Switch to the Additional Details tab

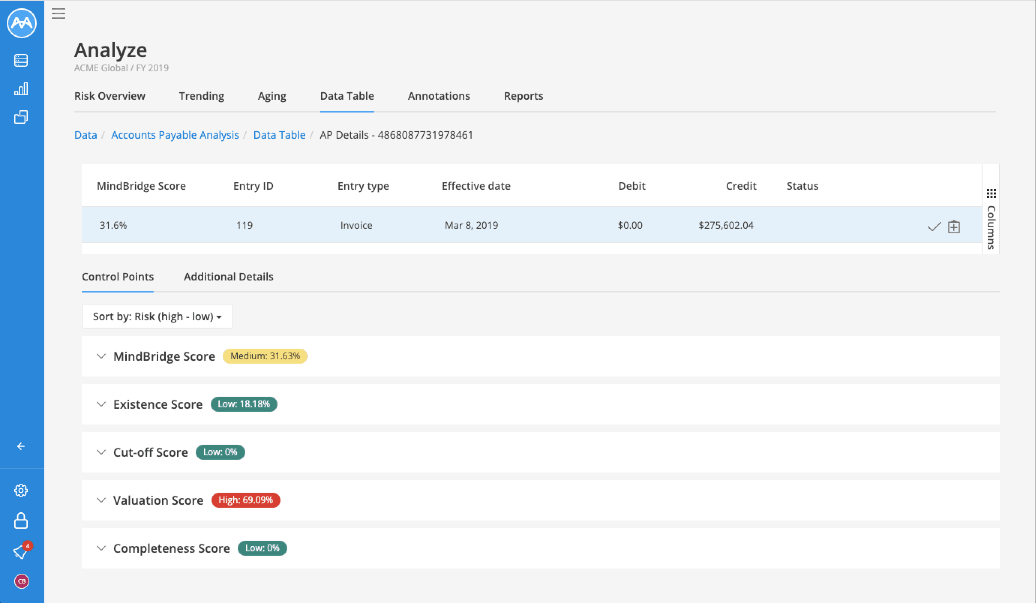(x=228, y=277)
